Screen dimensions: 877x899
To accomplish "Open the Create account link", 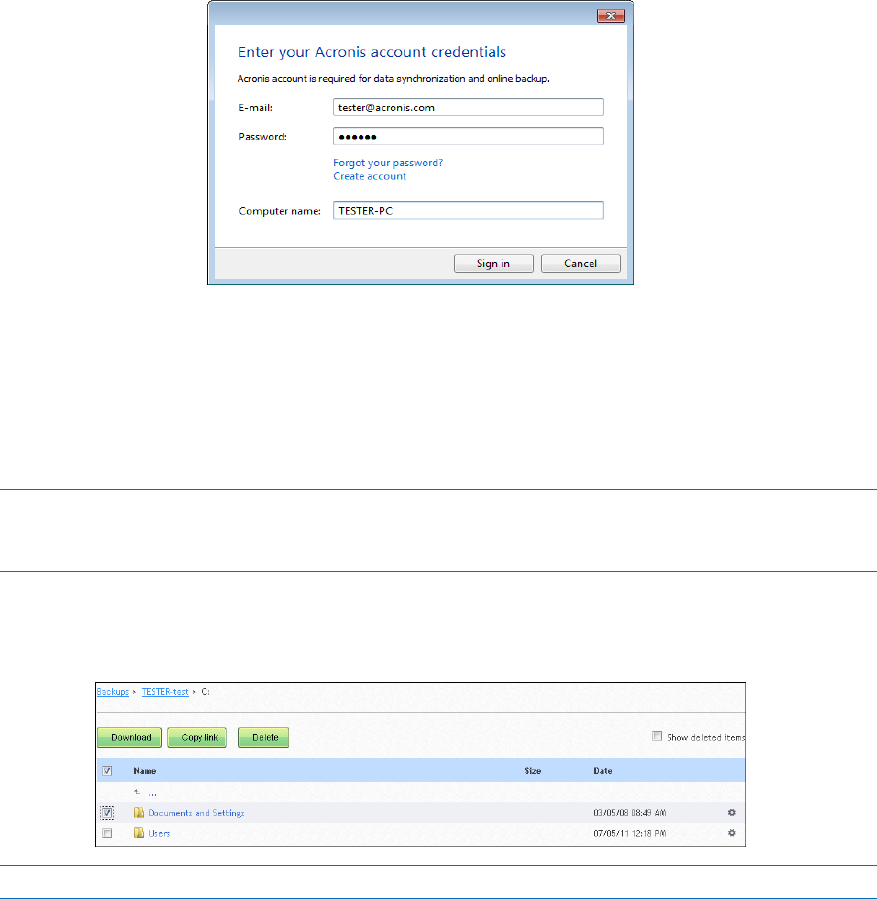I will [x=370, y=177].
